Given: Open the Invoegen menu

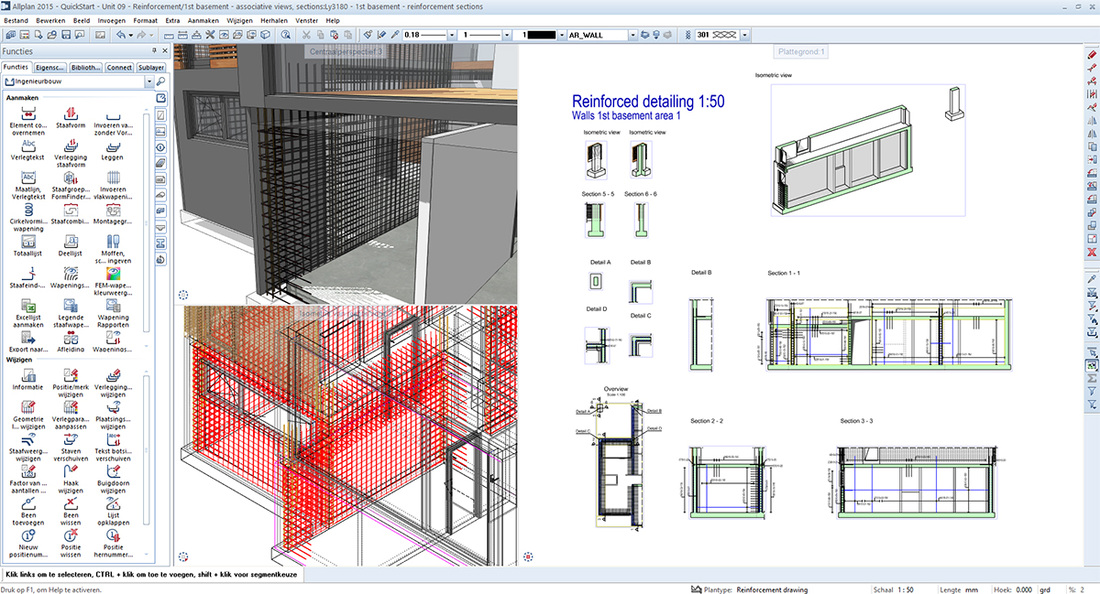Looking at the screenshot, I should tap(112, 20).
